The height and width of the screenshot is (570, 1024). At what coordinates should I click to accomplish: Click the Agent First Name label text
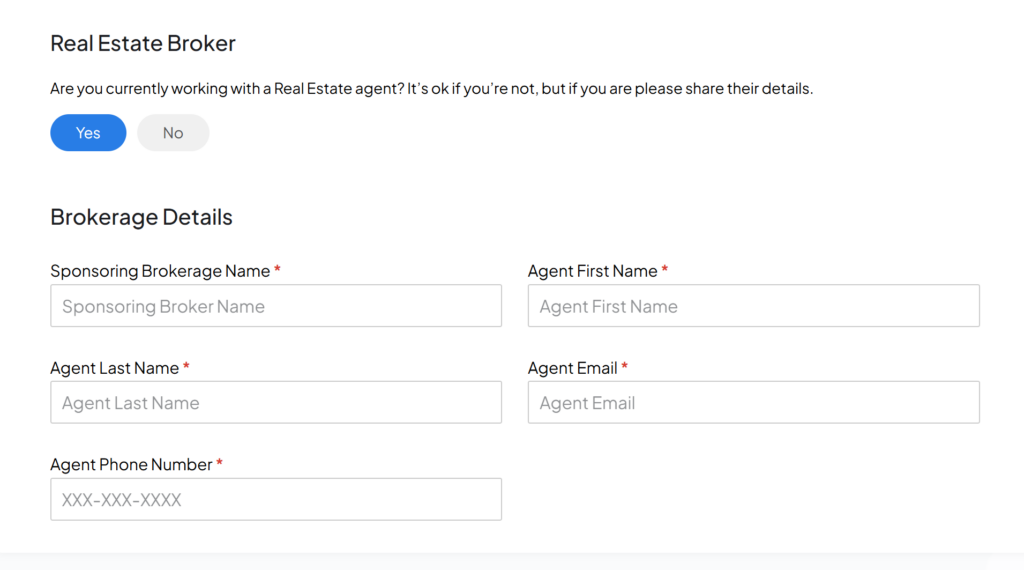pyautogui.click(x=592, y=271)
